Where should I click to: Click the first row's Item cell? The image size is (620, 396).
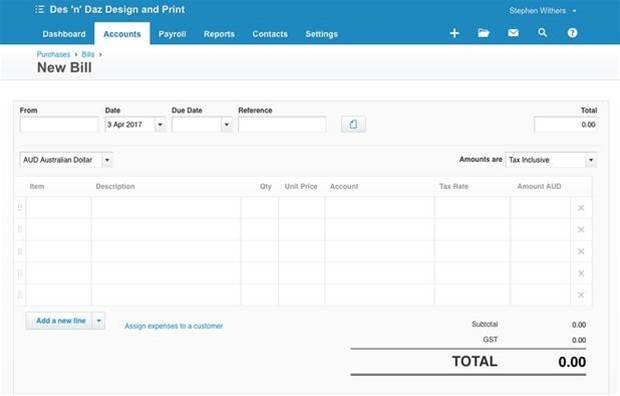pyautogui.click(x=59, y=208)
